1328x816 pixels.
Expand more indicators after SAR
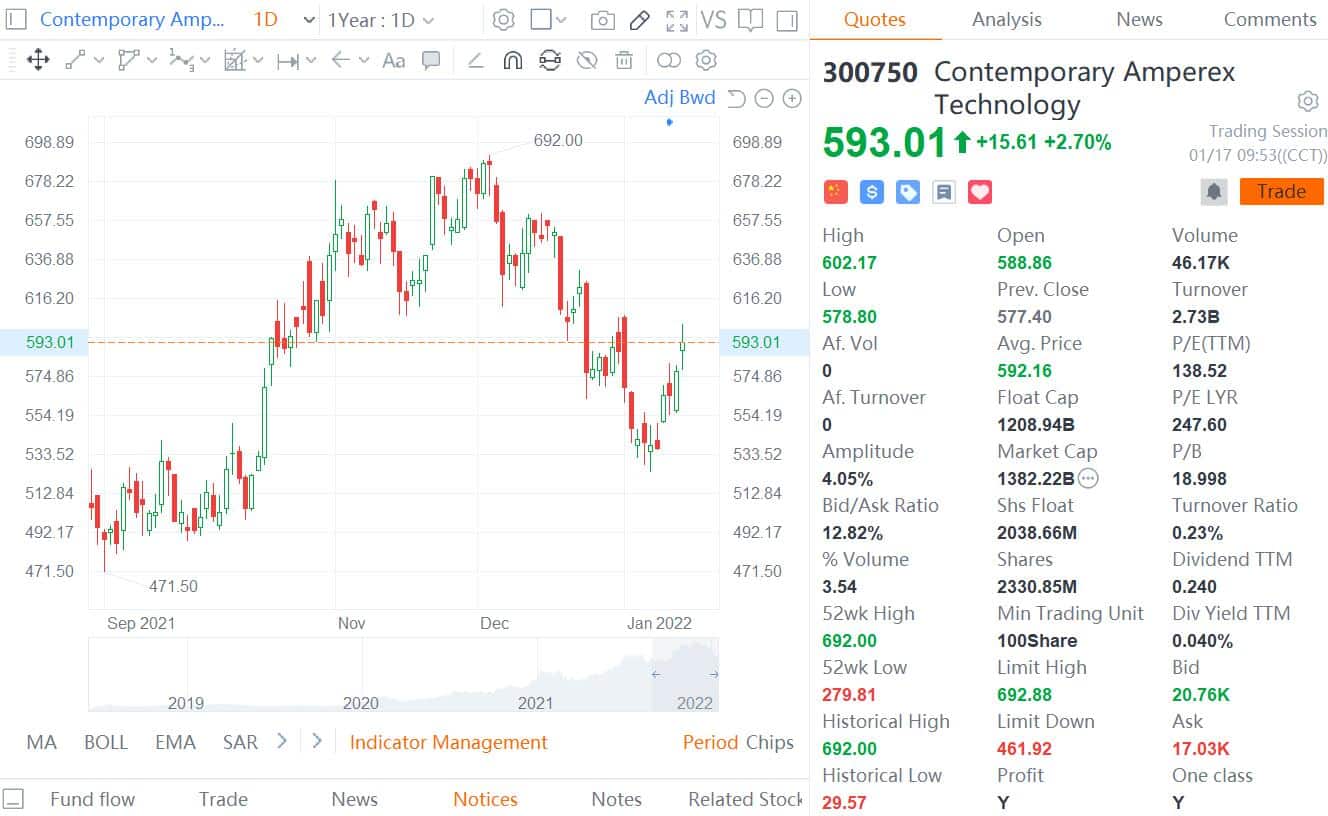[282, 741]
